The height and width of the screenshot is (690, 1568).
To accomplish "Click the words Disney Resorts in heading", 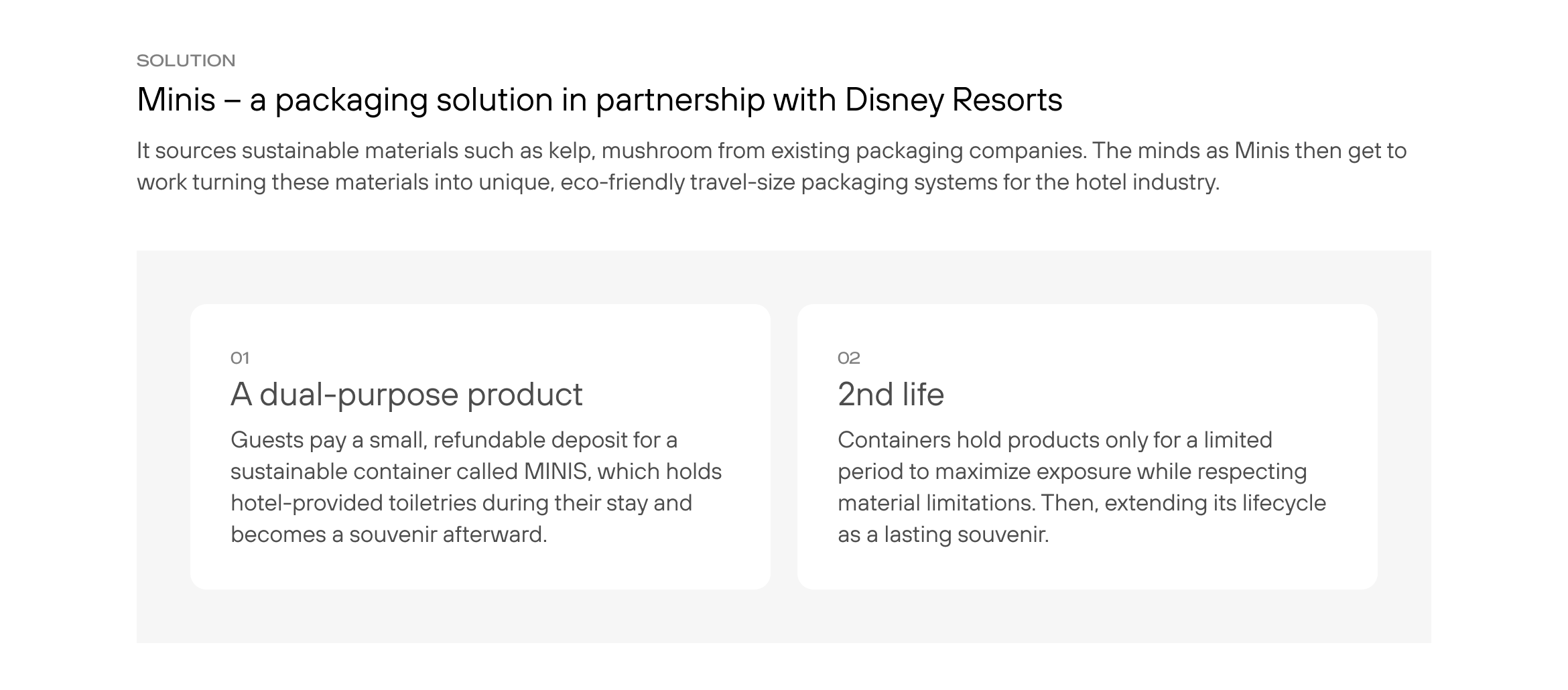I will tap(953, 100).
